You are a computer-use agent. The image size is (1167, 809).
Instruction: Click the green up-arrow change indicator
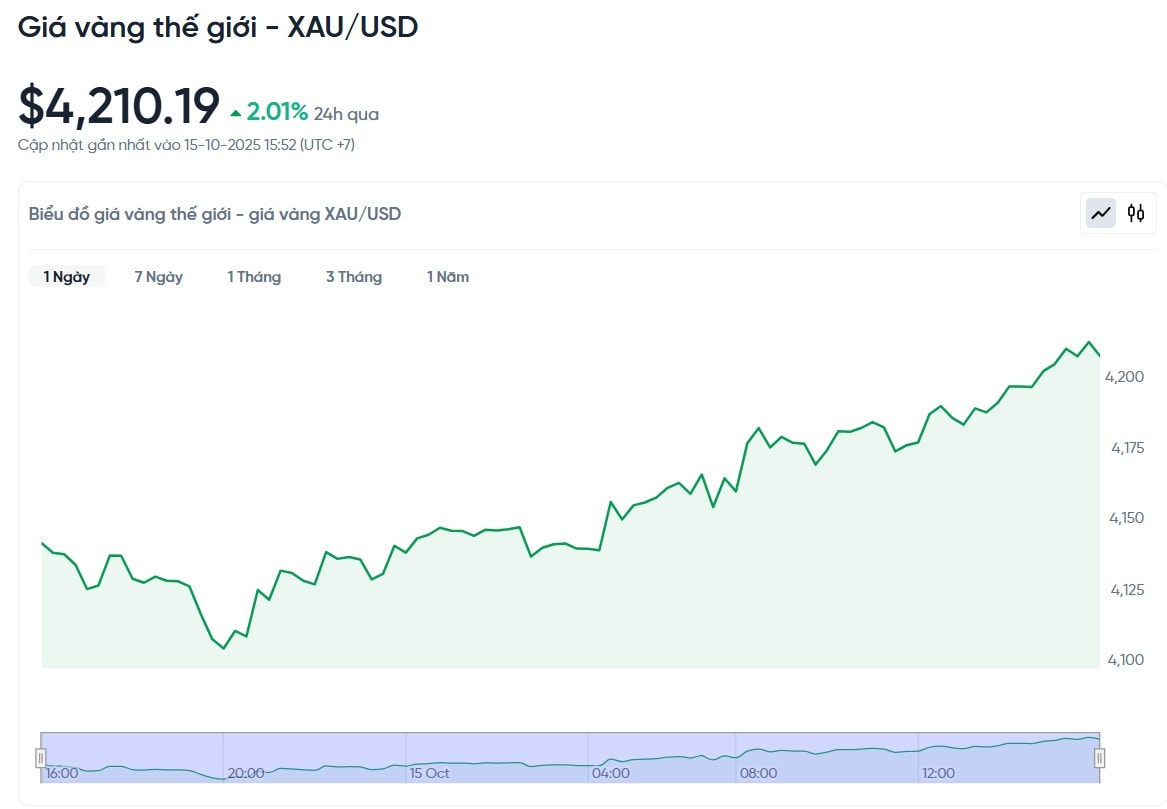[x=236, y=113]
